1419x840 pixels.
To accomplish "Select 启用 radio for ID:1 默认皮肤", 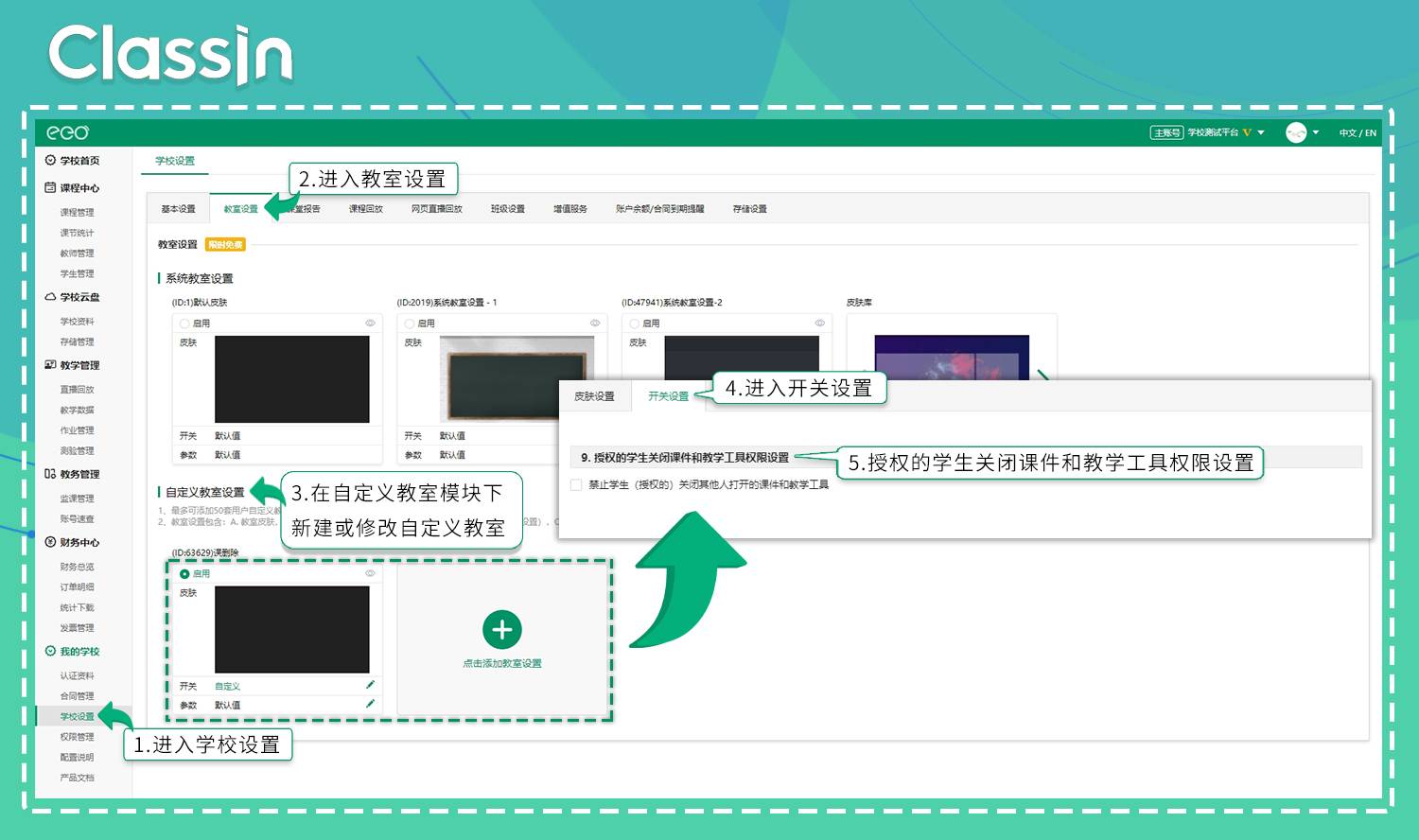I will 184,324.
